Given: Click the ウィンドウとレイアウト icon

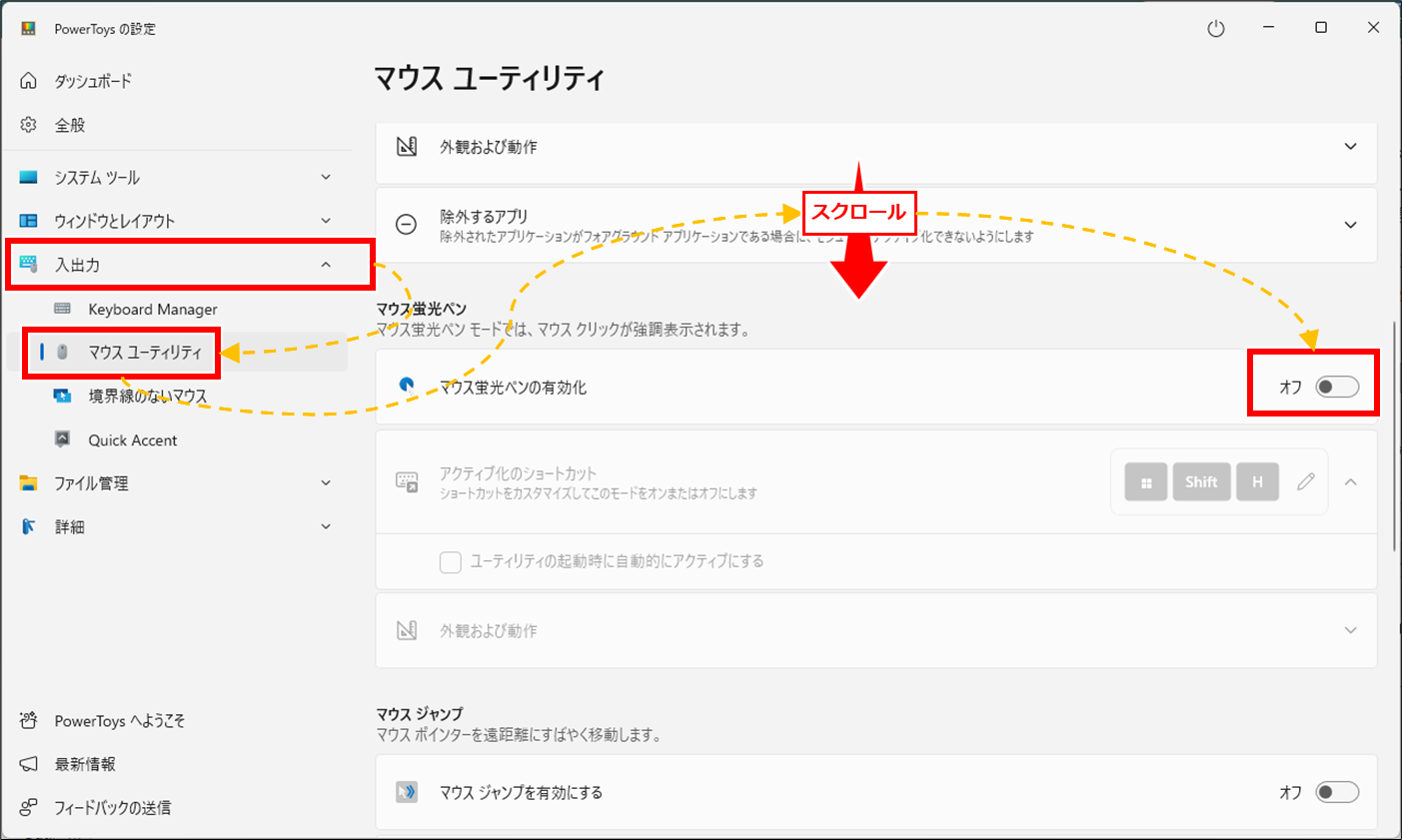Looking at the screenshot, I should point(29,221).
